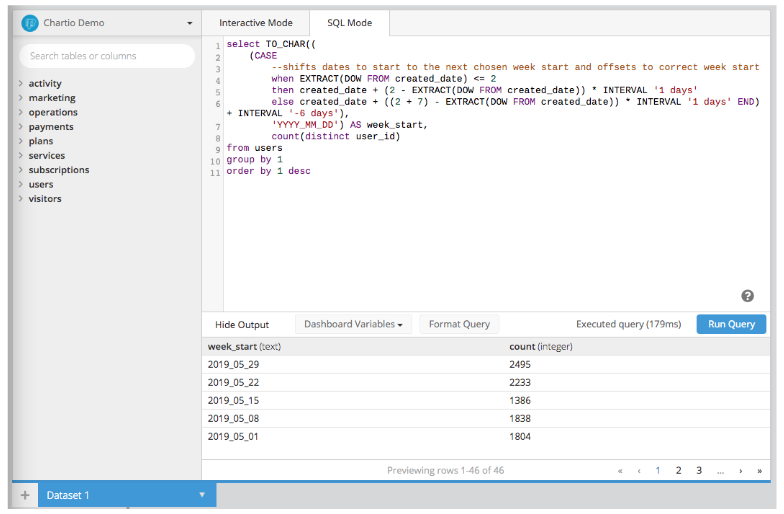
Task: Click the 2019_05_08 result cell
Action: point(234,418)
